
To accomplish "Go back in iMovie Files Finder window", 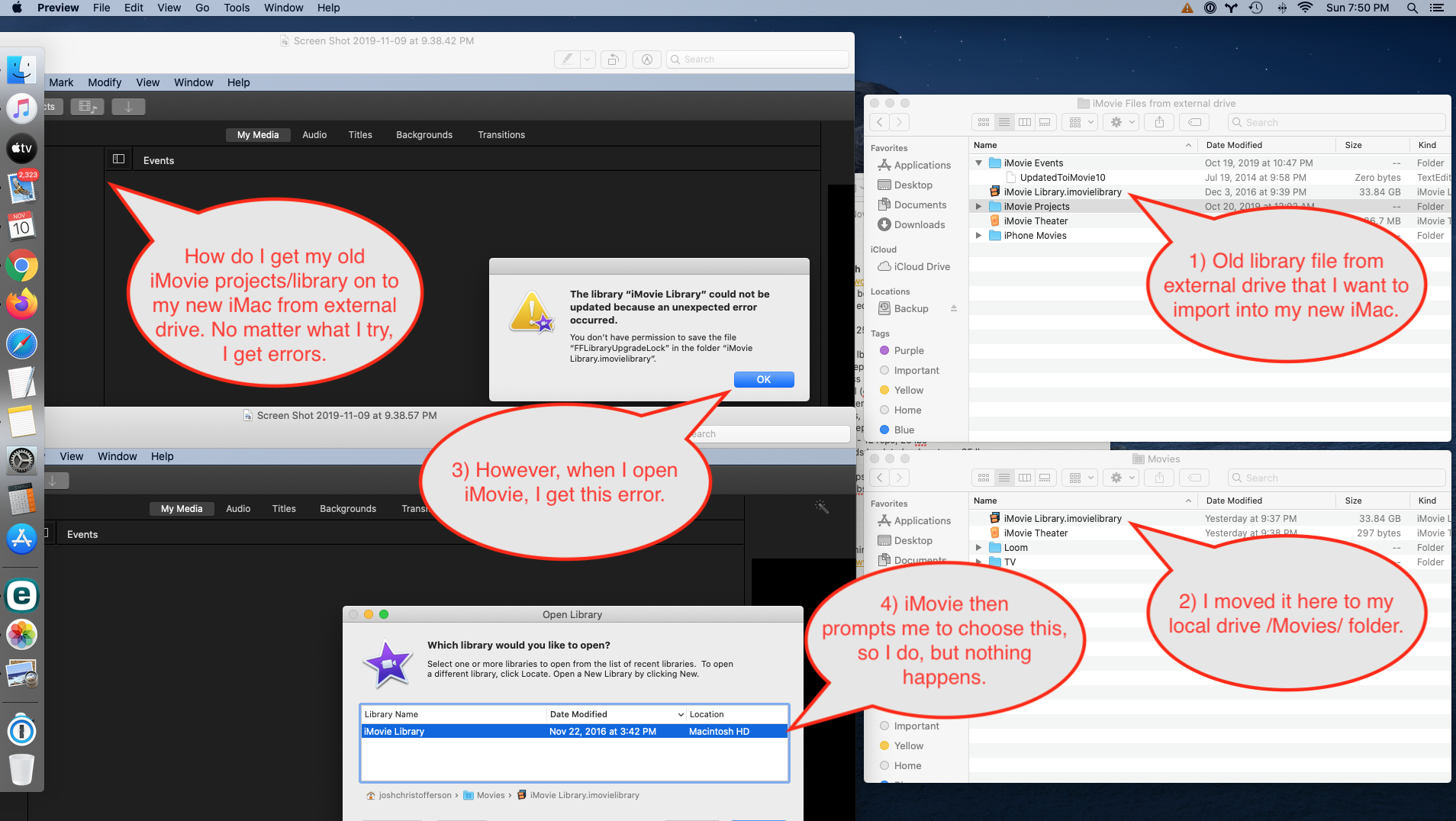I will tap(880, 122).
